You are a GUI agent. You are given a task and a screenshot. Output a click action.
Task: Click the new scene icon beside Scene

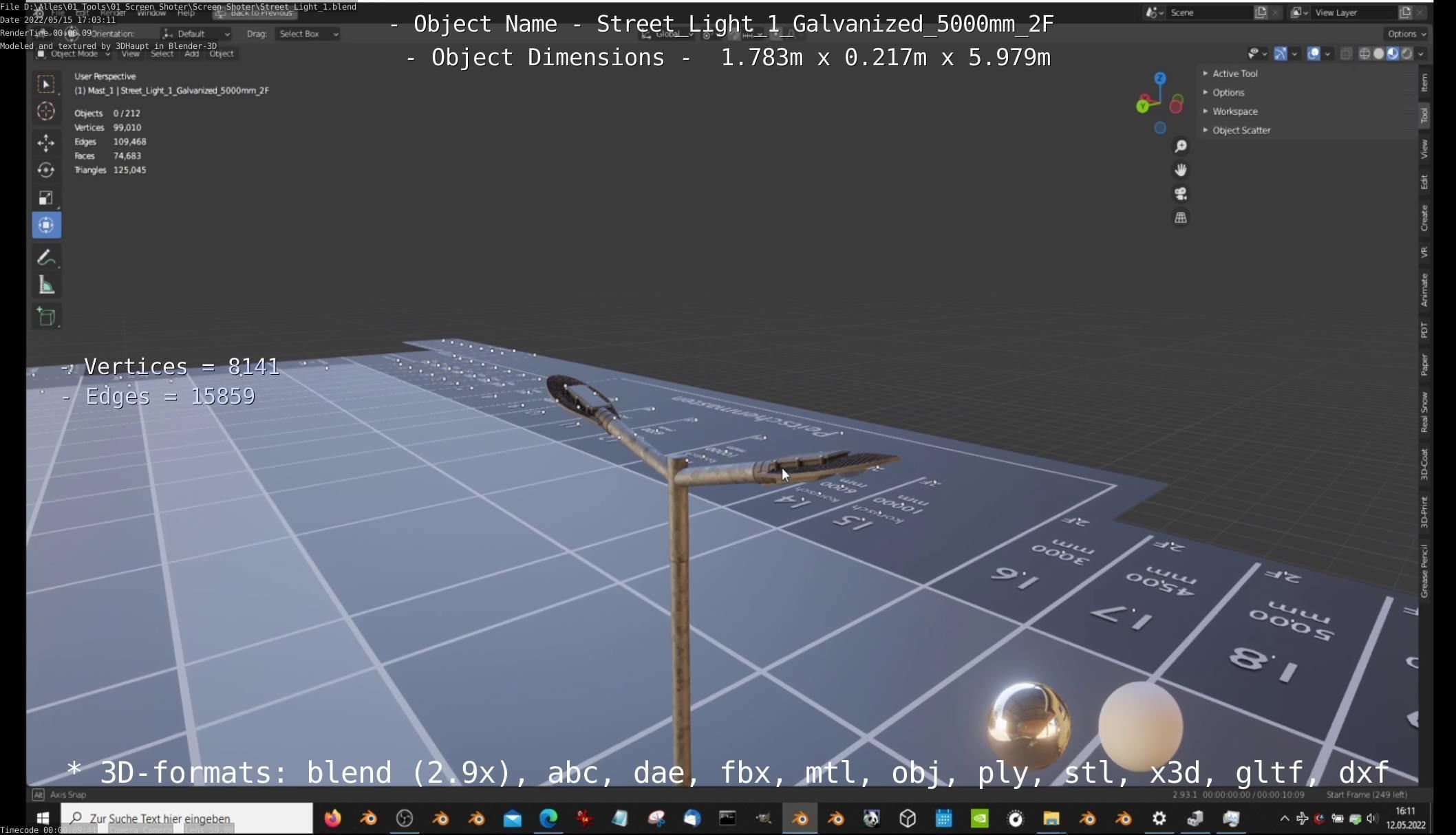(x=1261, y=12)
